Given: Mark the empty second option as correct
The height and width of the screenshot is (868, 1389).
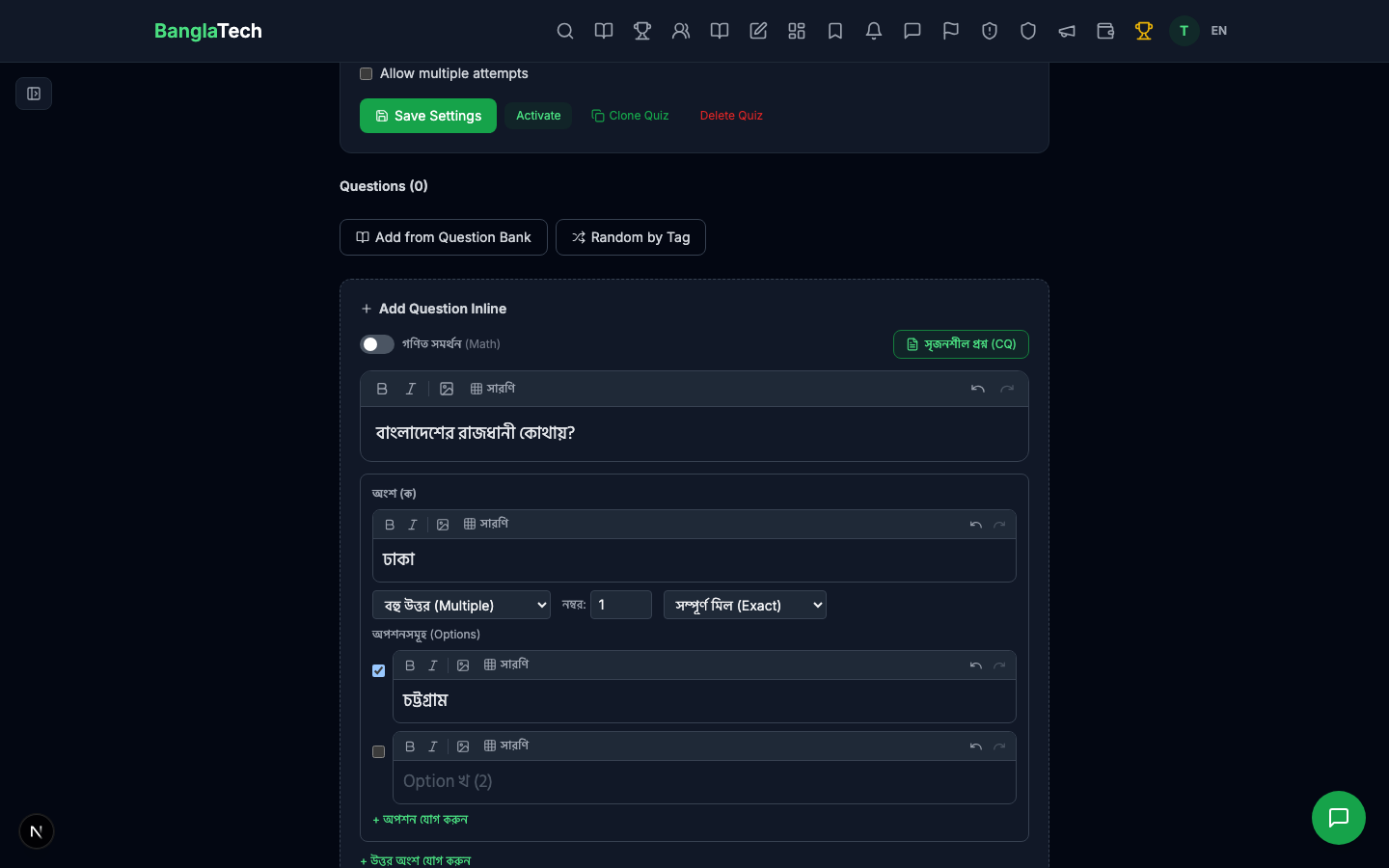Looking at the screenshot, I should [379, 752].
